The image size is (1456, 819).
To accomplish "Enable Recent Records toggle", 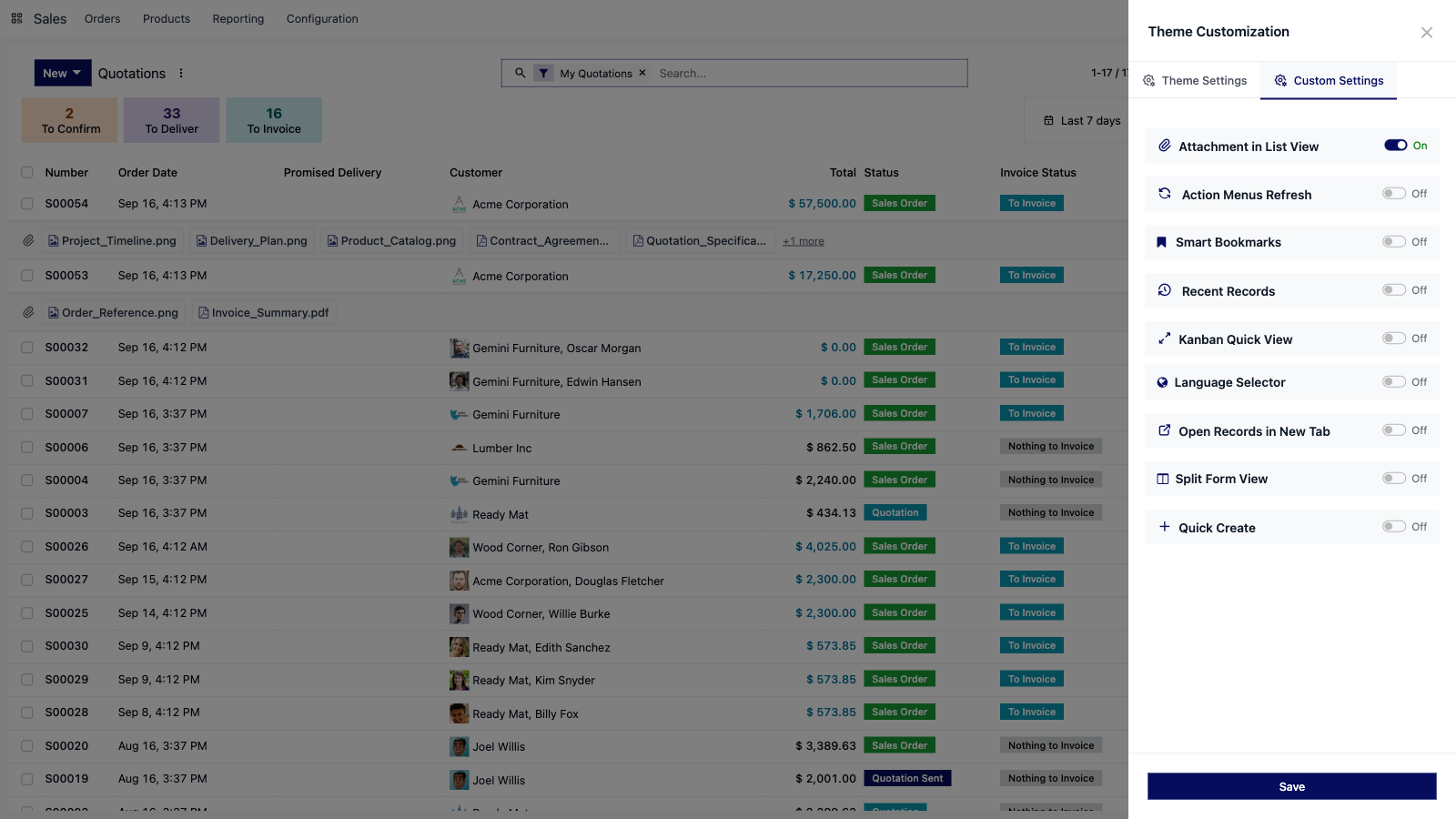I will (1394, 289).
